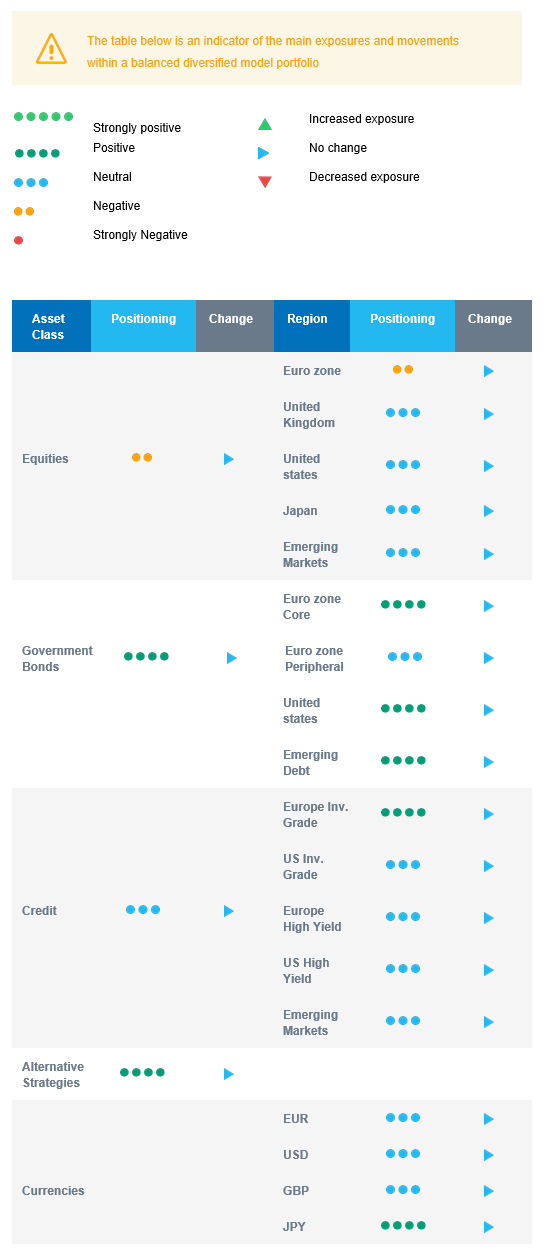This screenshot has width=558, height=1250.
Task: Click the Strongly positive five-dot indicator
Action: click(43, 117)
